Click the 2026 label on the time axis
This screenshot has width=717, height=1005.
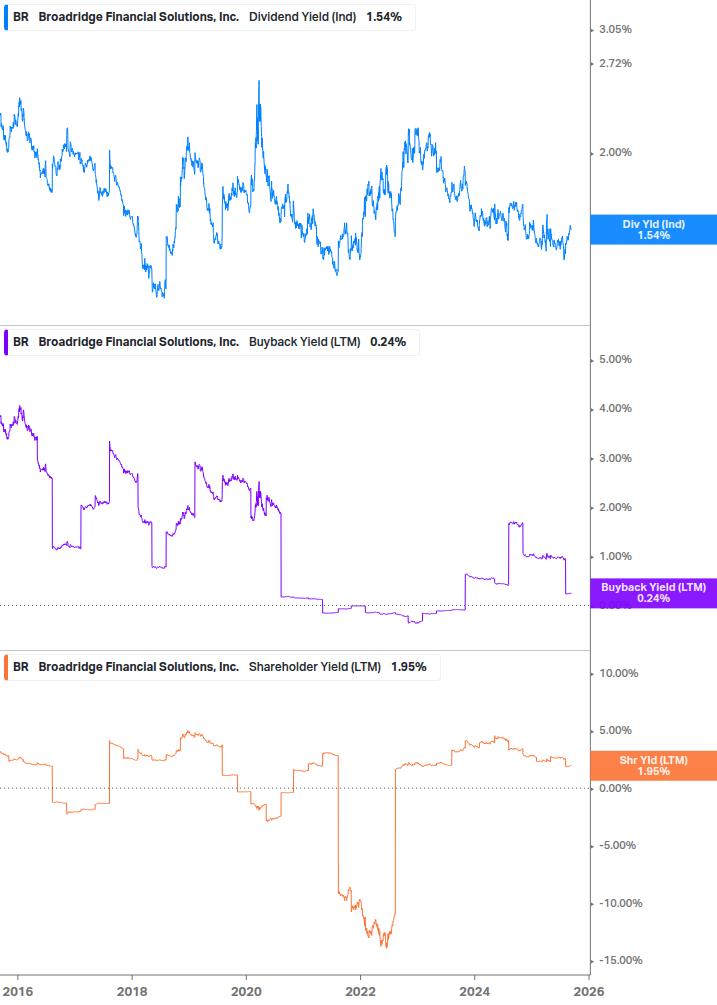pos(589,992)
